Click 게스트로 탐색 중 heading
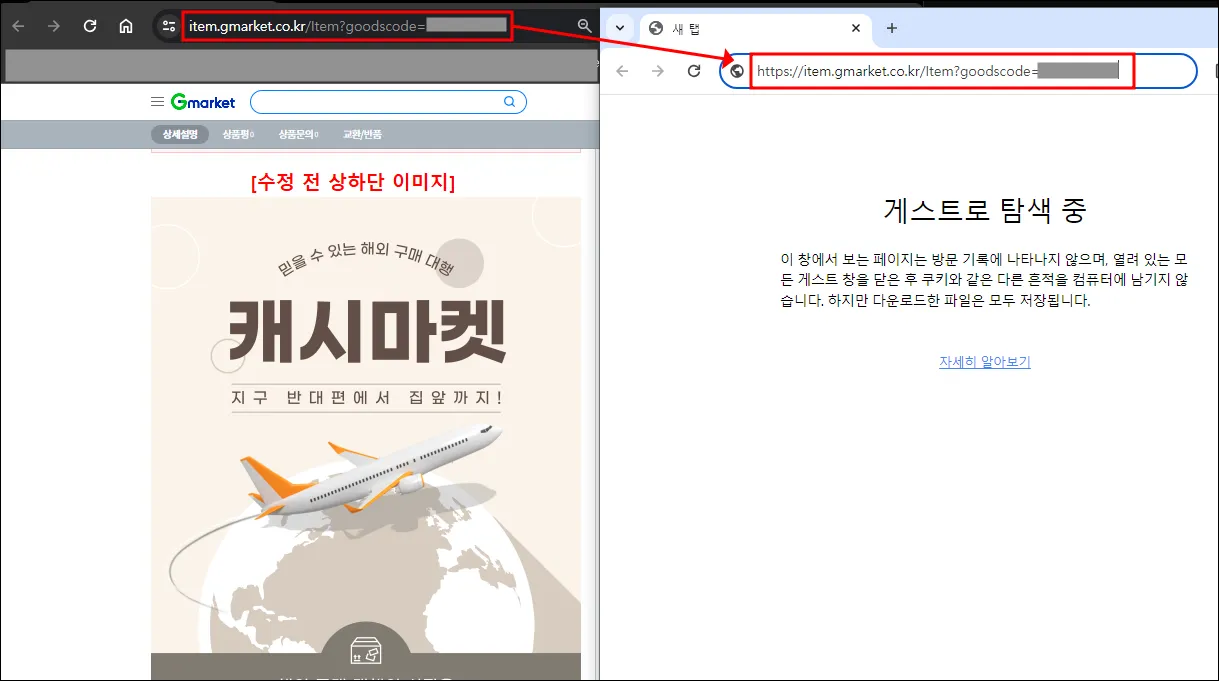 coord(985,210)
